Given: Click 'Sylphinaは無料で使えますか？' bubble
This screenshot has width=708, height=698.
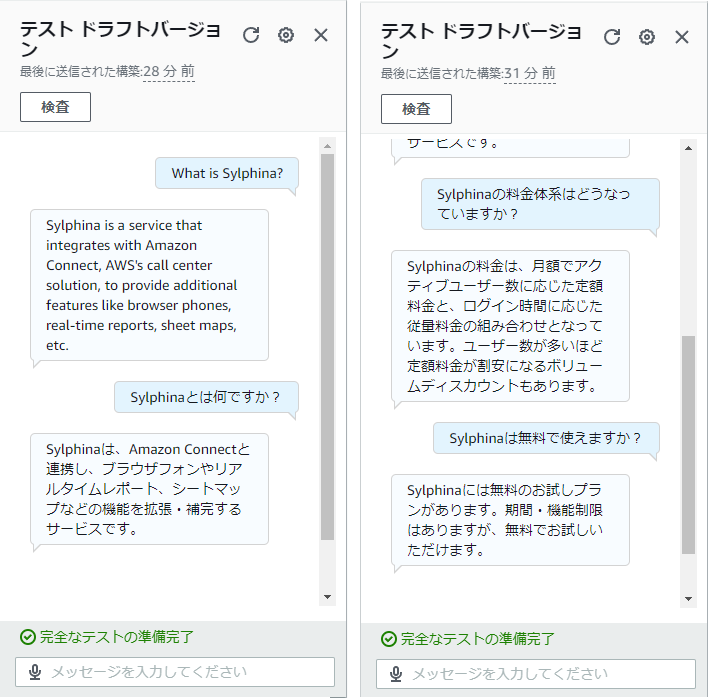Looking at the screenshot, I should (546, 438).
